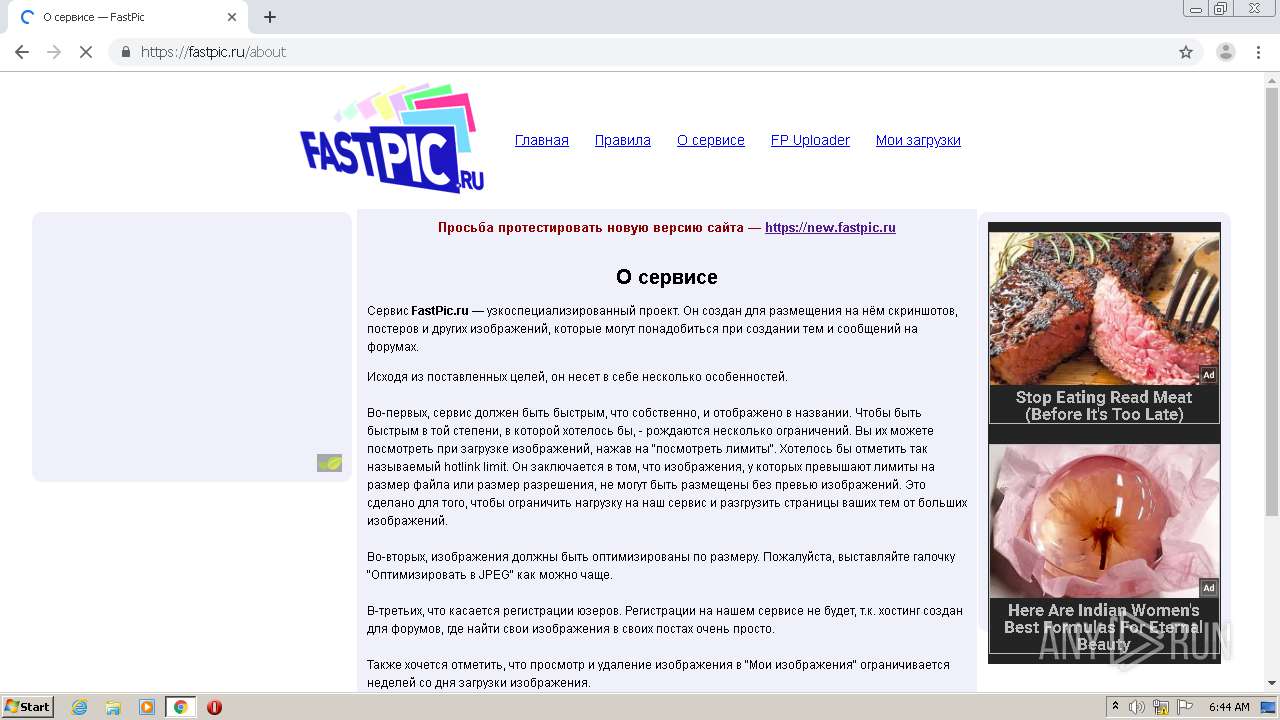Click the 6:44 AM clock
Viewport: 1280px width, 720px height.
tap(1229, 707)
